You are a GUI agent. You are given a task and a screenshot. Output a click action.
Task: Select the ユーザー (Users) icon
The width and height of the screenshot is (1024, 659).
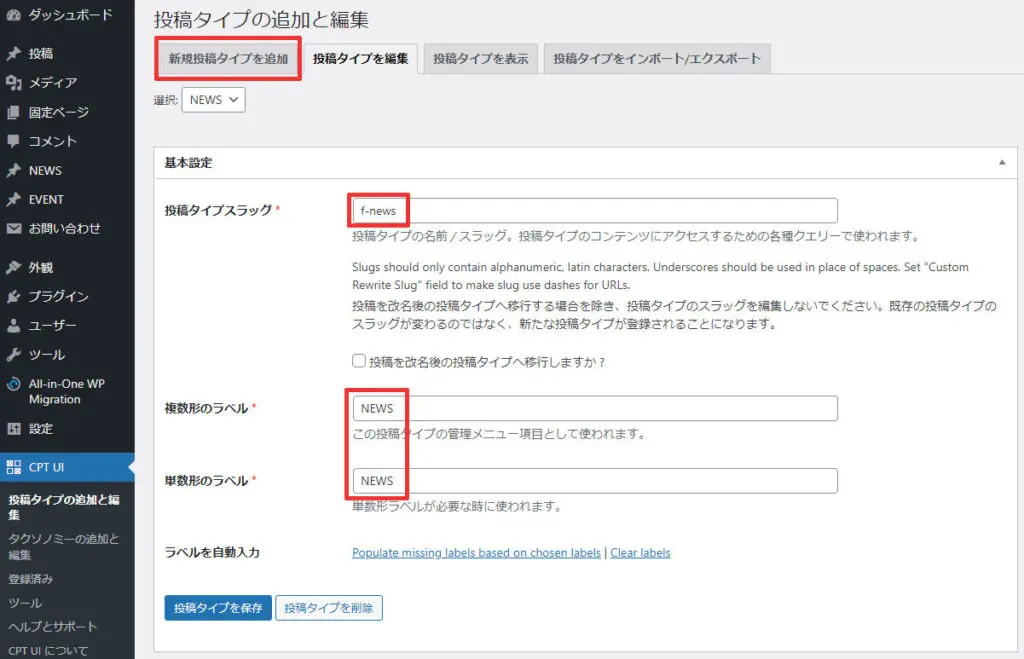pyautogui.click(x=15, y=325)
